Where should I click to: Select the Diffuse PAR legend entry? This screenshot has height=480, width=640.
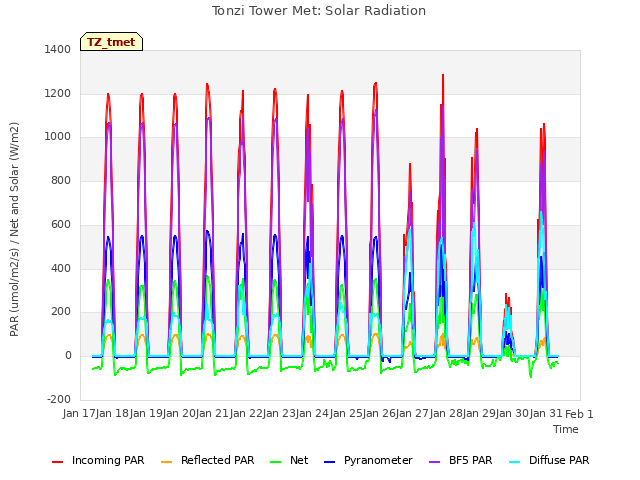point(549,460)
